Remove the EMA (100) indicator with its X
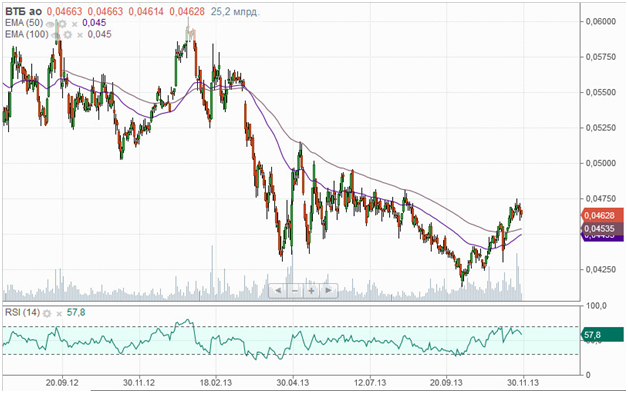The width and height of the screenshot is (628, 393). pos(80,35)
